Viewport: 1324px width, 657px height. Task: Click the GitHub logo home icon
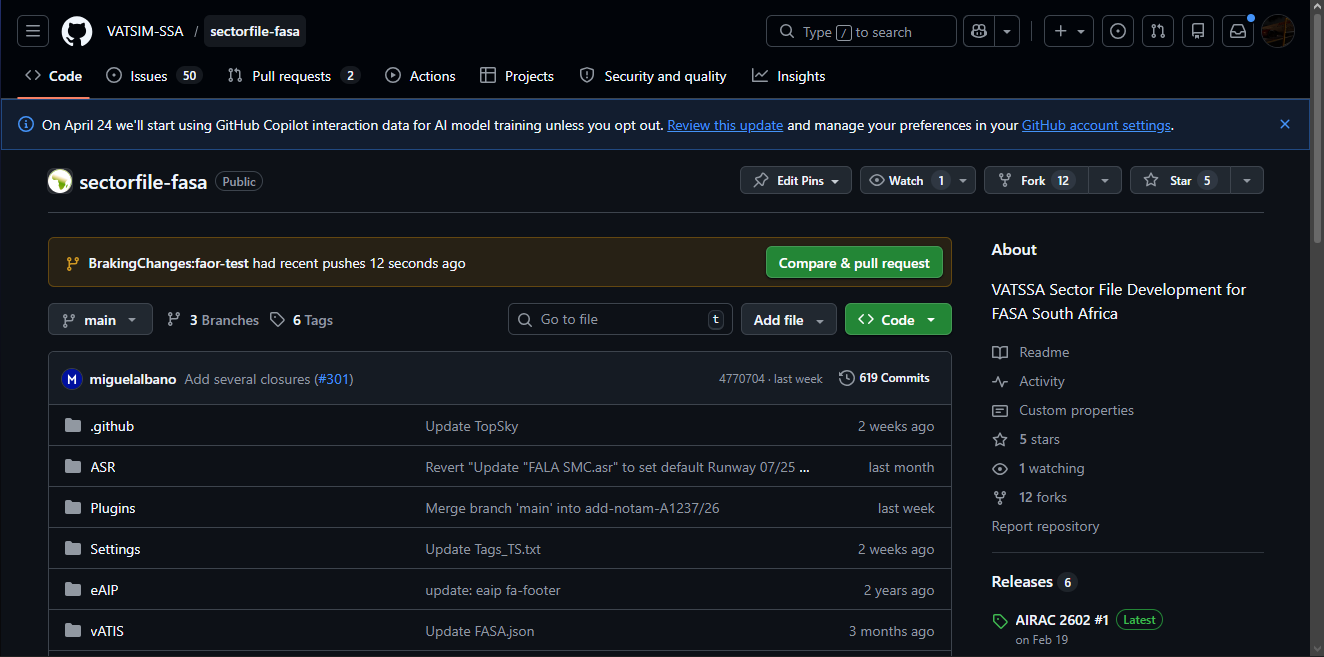point(77,31)
